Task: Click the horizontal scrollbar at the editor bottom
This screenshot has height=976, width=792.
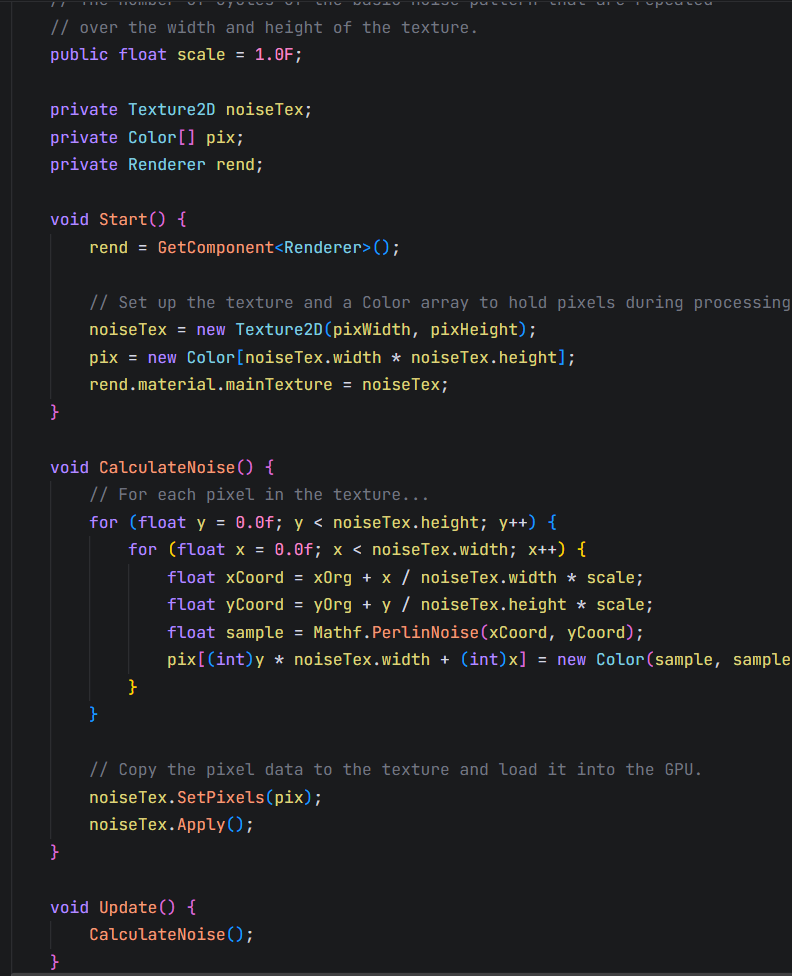Action: tap(400, 973)
